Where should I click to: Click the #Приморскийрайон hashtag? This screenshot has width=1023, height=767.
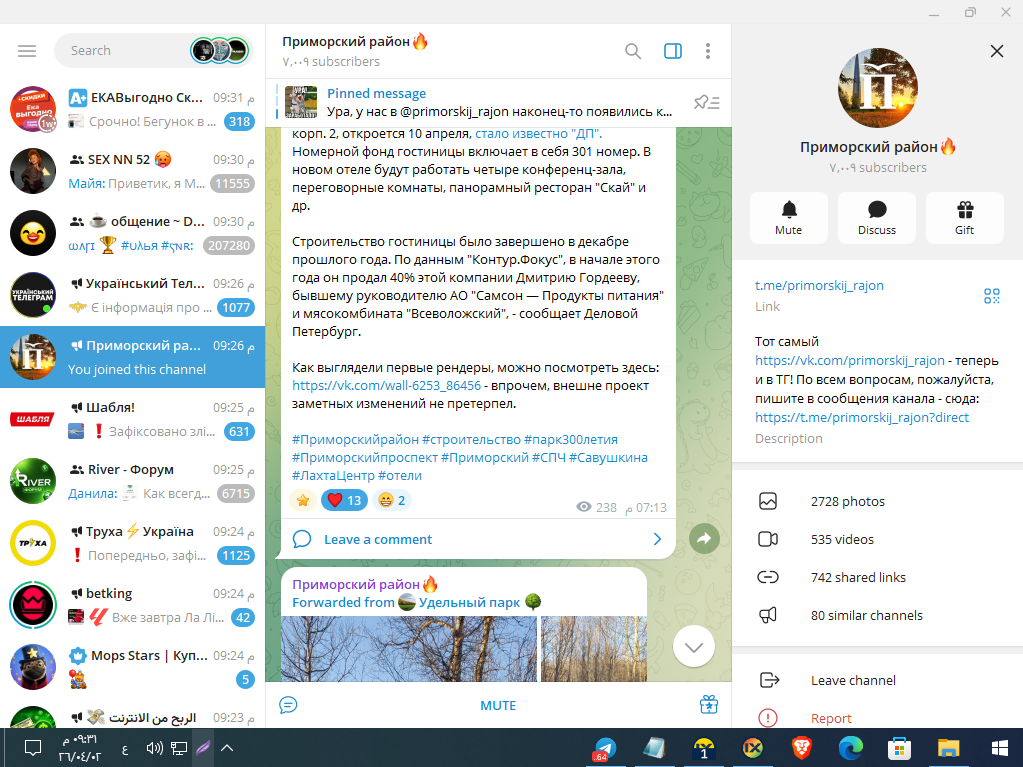tap(355, 440)
